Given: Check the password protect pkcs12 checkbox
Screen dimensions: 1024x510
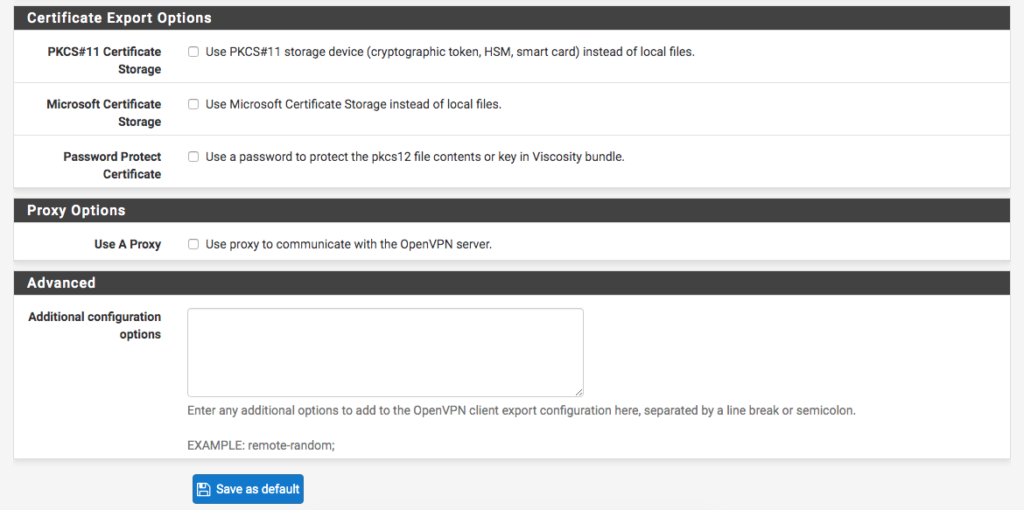Looking at the screenshot, I should [193, 157].
